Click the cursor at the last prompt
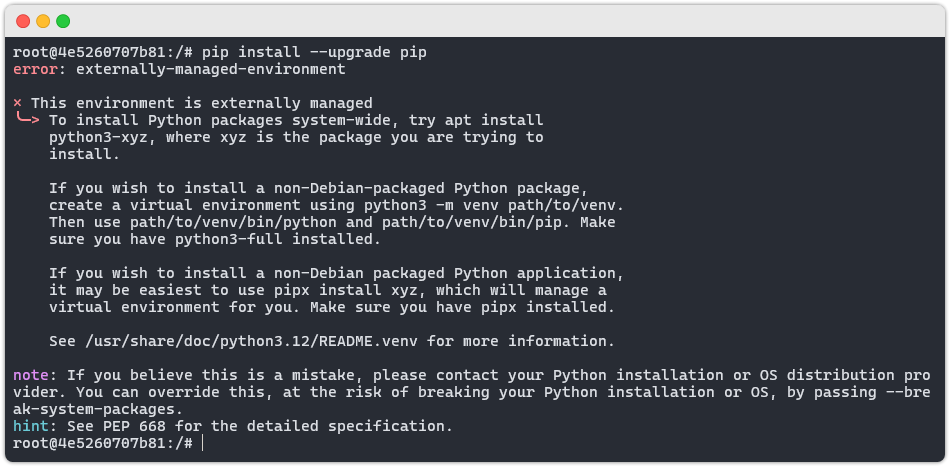This screenshot has width=950, height=467. pos(202,443)
